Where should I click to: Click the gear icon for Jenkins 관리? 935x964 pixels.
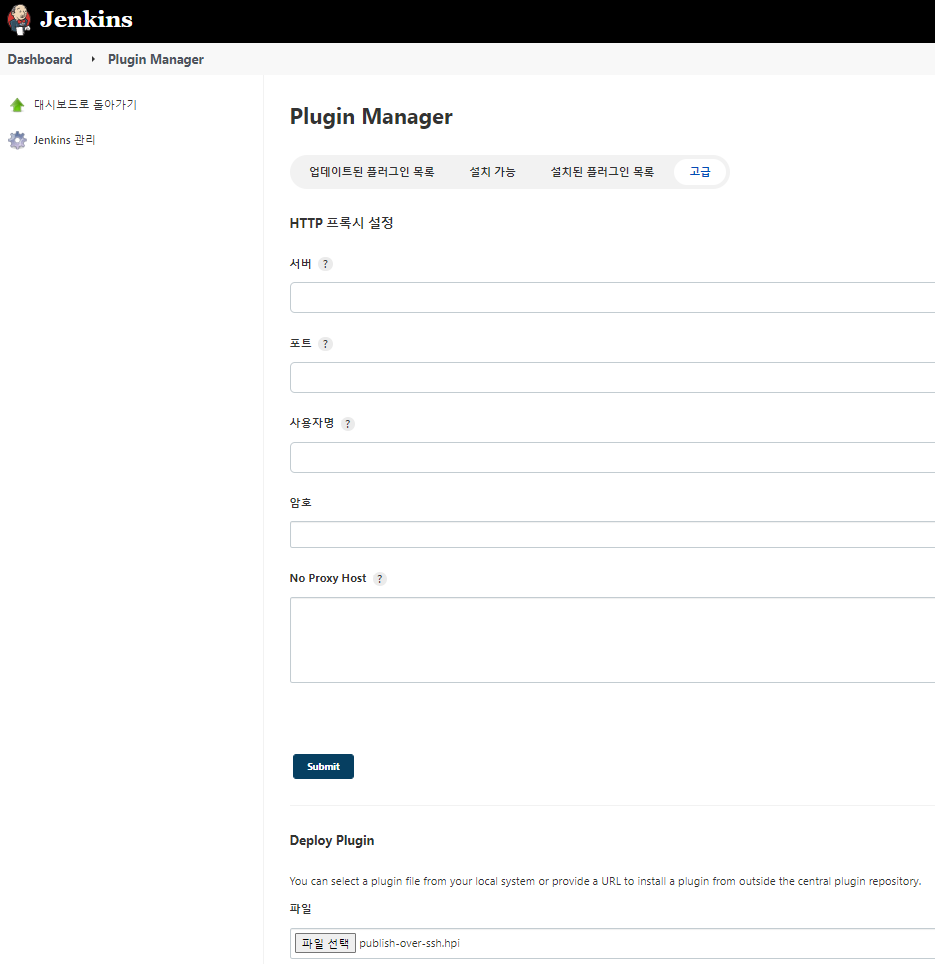pyautogui.click(x=17, y=140)
